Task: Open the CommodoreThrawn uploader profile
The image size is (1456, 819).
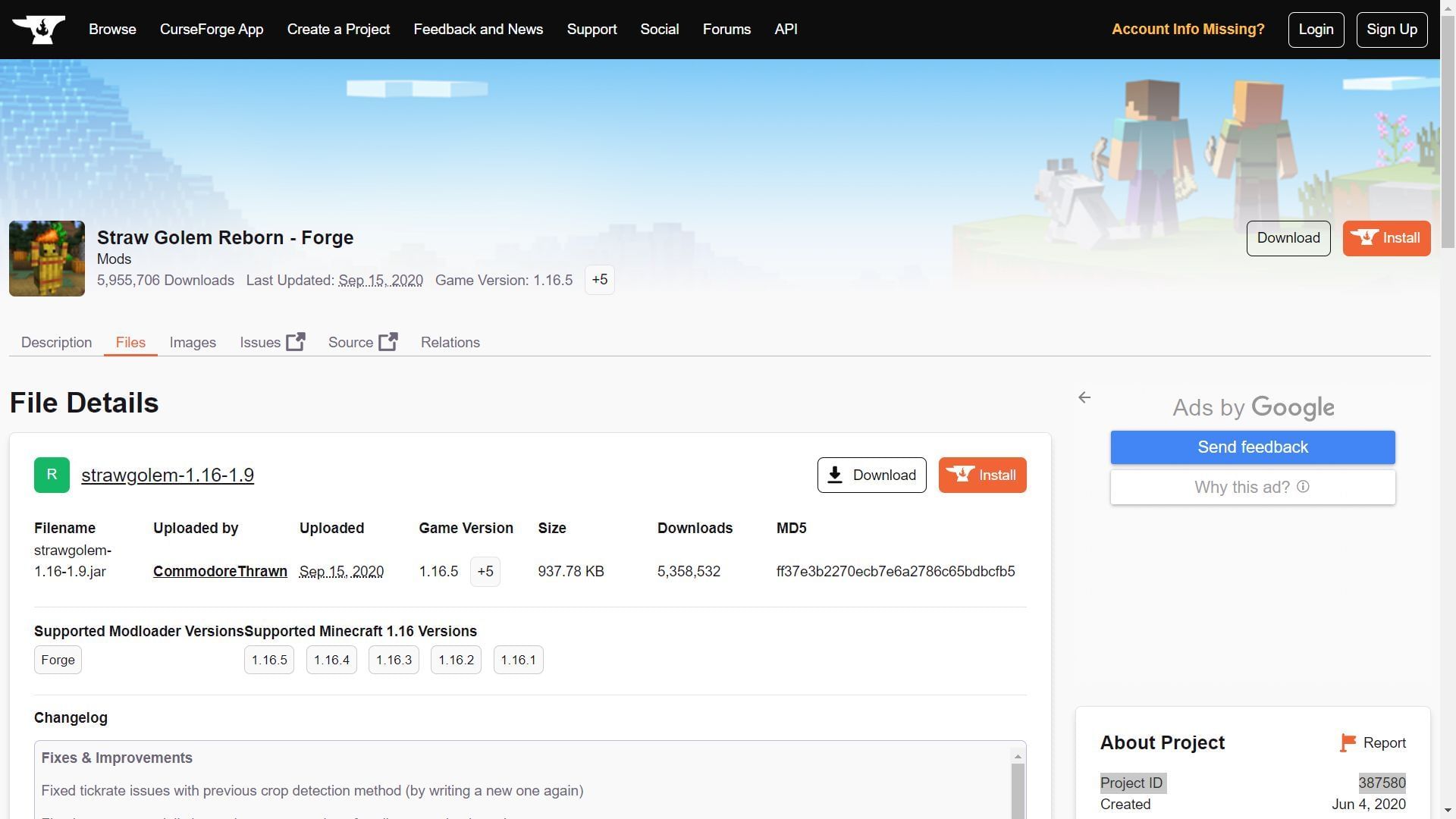Action: [220, 572]
